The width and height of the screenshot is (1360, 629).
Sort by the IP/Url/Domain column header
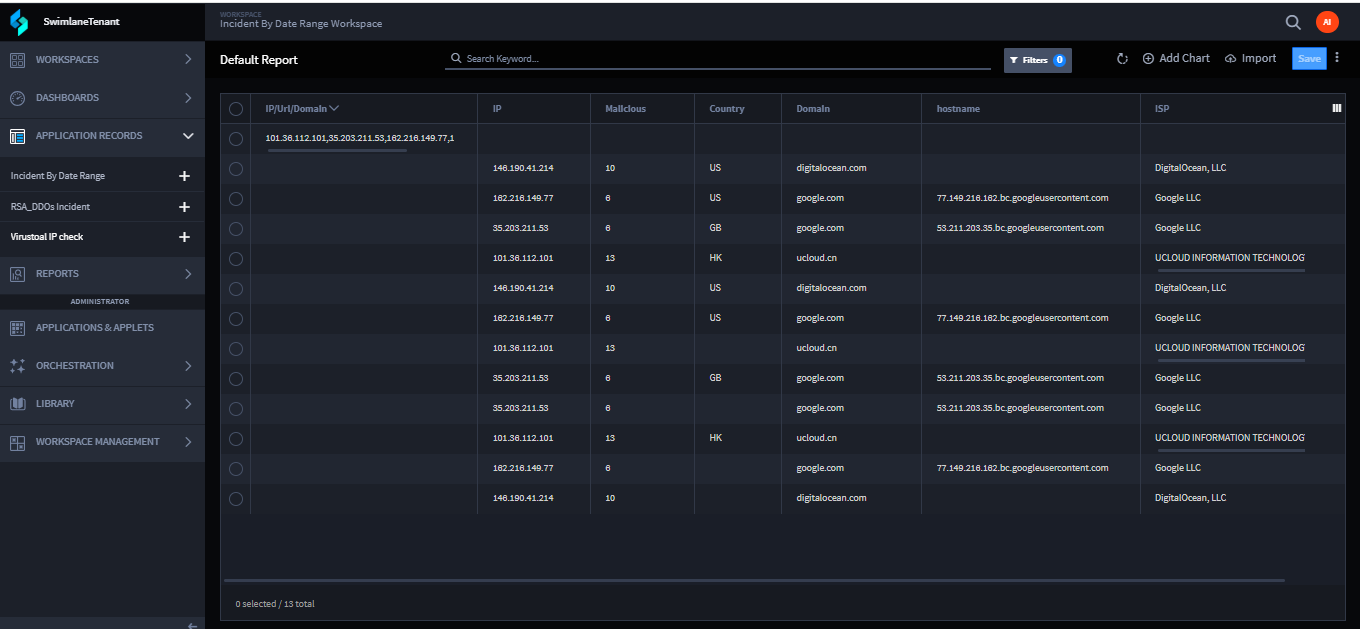[295, 108]
